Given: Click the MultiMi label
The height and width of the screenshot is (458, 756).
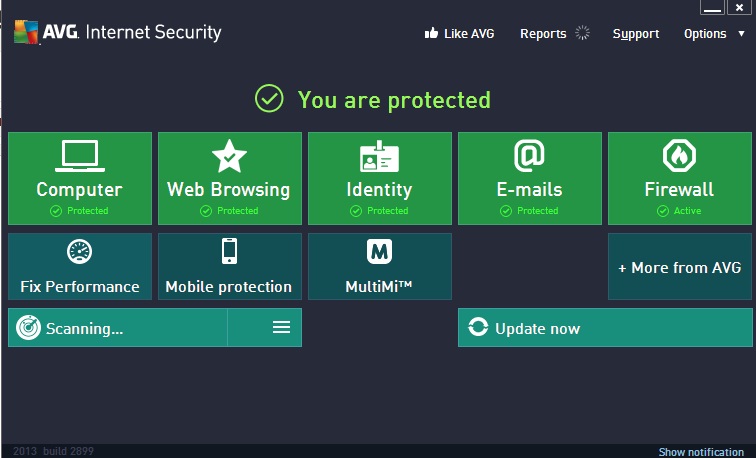Looking at the screenshot, I should tap(379, 286).
